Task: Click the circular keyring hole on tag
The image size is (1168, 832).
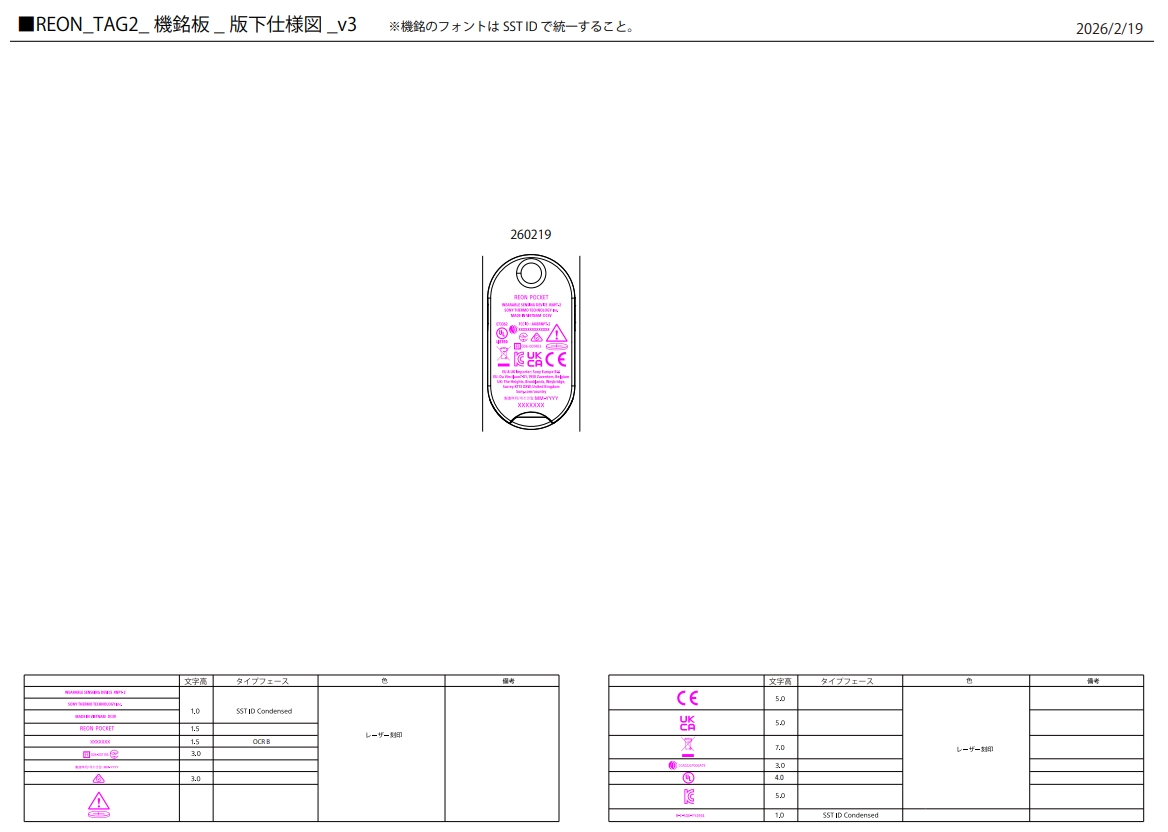Action: pos(531,275)
